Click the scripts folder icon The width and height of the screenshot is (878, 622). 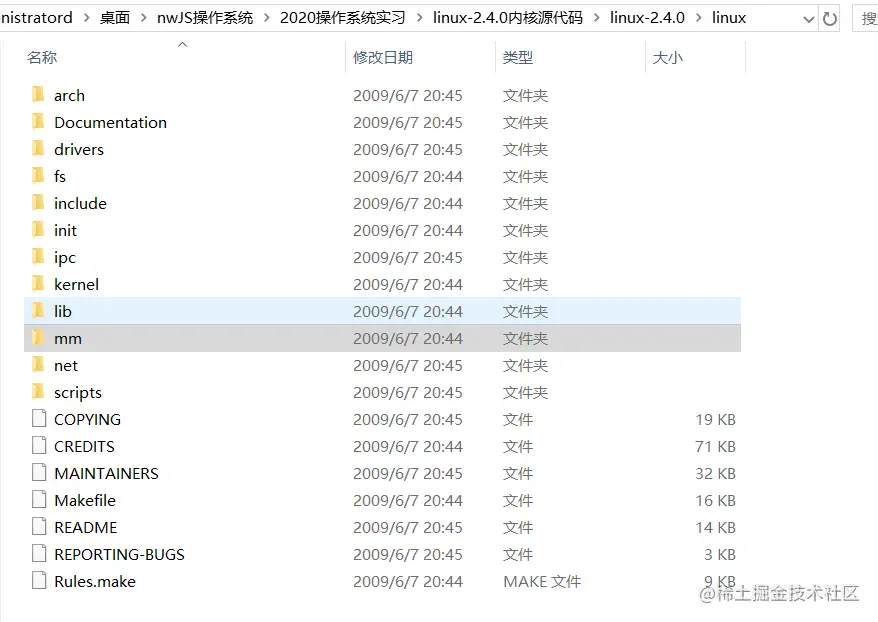click(x=38, y=392)
